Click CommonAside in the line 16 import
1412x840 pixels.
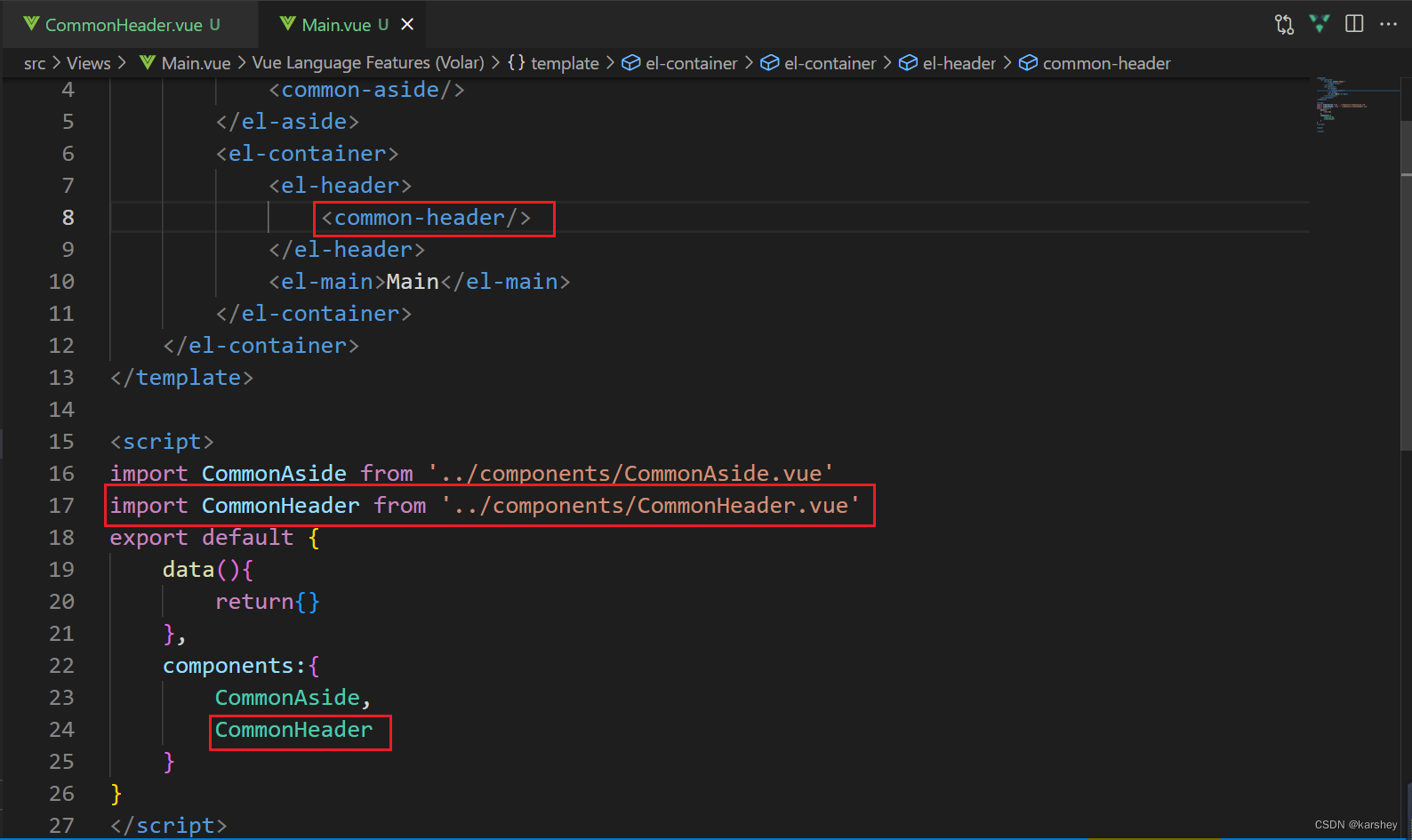tap(274, 474)
